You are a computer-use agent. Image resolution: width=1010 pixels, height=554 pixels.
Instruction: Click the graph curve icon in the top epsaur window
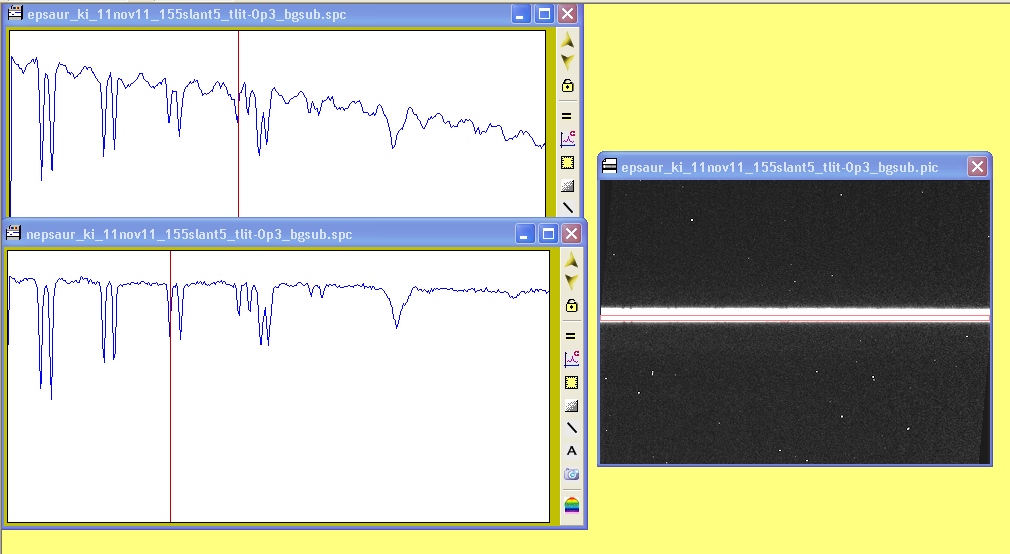coord(568,139)
